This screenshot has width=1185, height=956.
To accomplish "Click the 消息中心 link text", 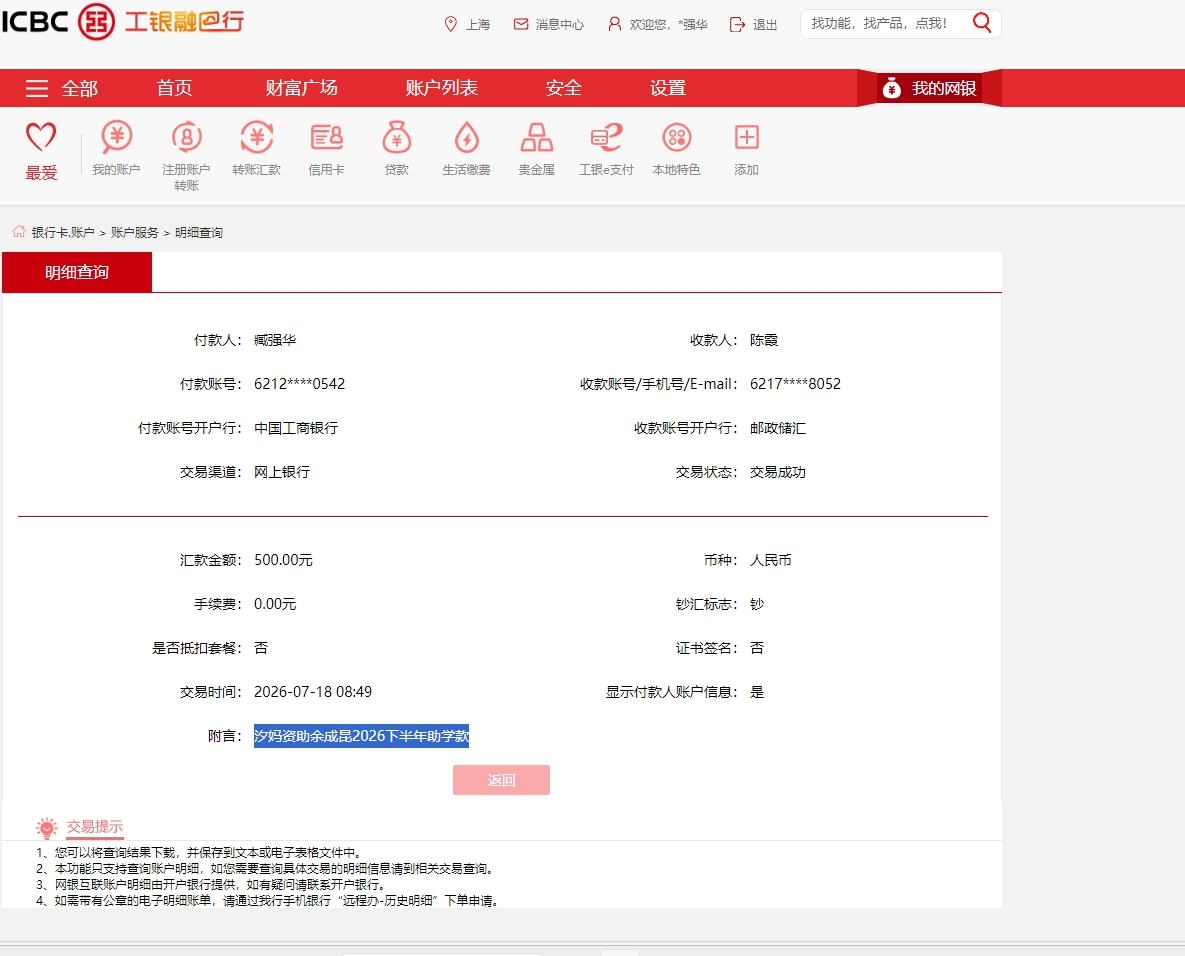I will click(559, 25).
